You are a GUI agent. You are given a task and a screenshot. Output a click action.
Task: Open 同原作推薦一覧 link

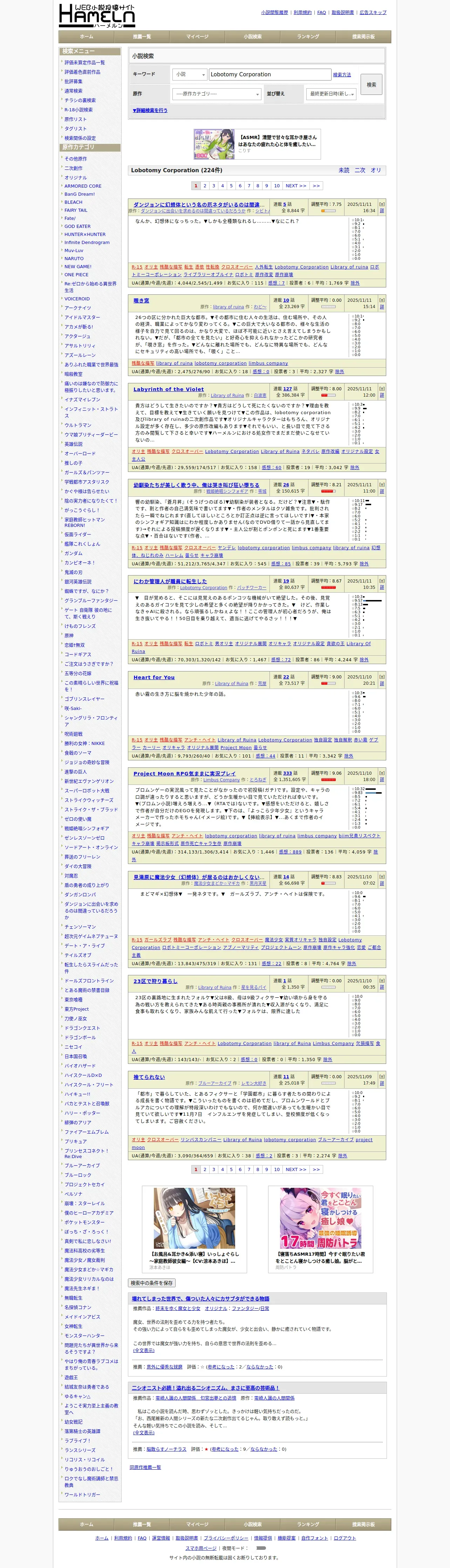tap(145, 1467)
